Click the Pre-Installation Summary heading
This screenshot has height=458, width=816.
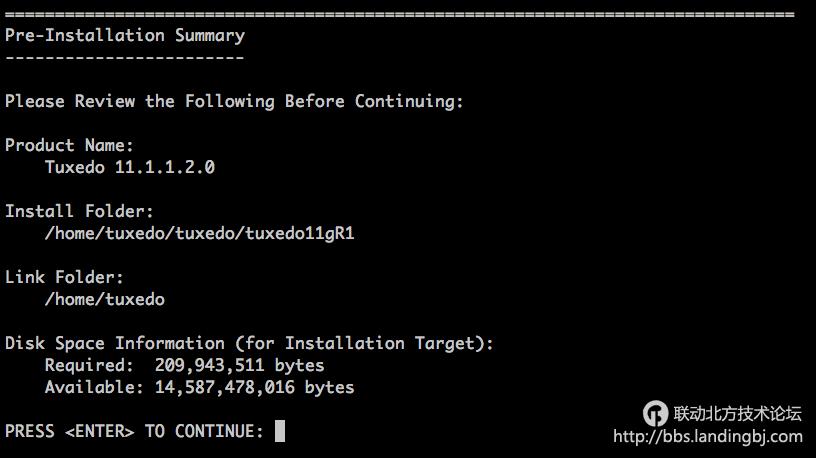pyautogui.click(x=125, y=35)
